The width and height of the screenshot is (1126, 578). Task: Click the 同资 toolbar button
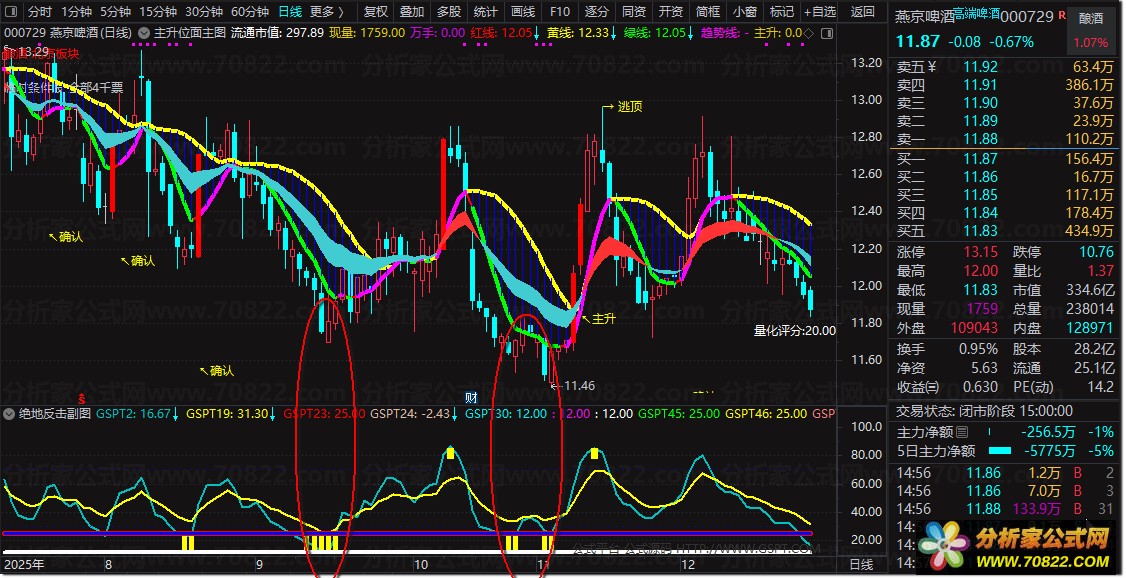[x=633, y=11]
